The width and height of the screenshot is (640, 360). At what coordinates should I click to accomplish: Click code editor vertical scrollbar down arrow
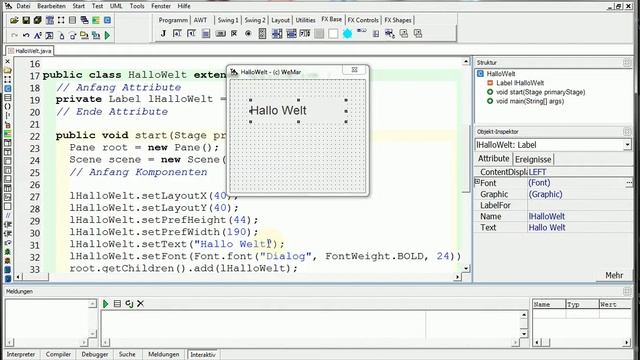[466, 269]
